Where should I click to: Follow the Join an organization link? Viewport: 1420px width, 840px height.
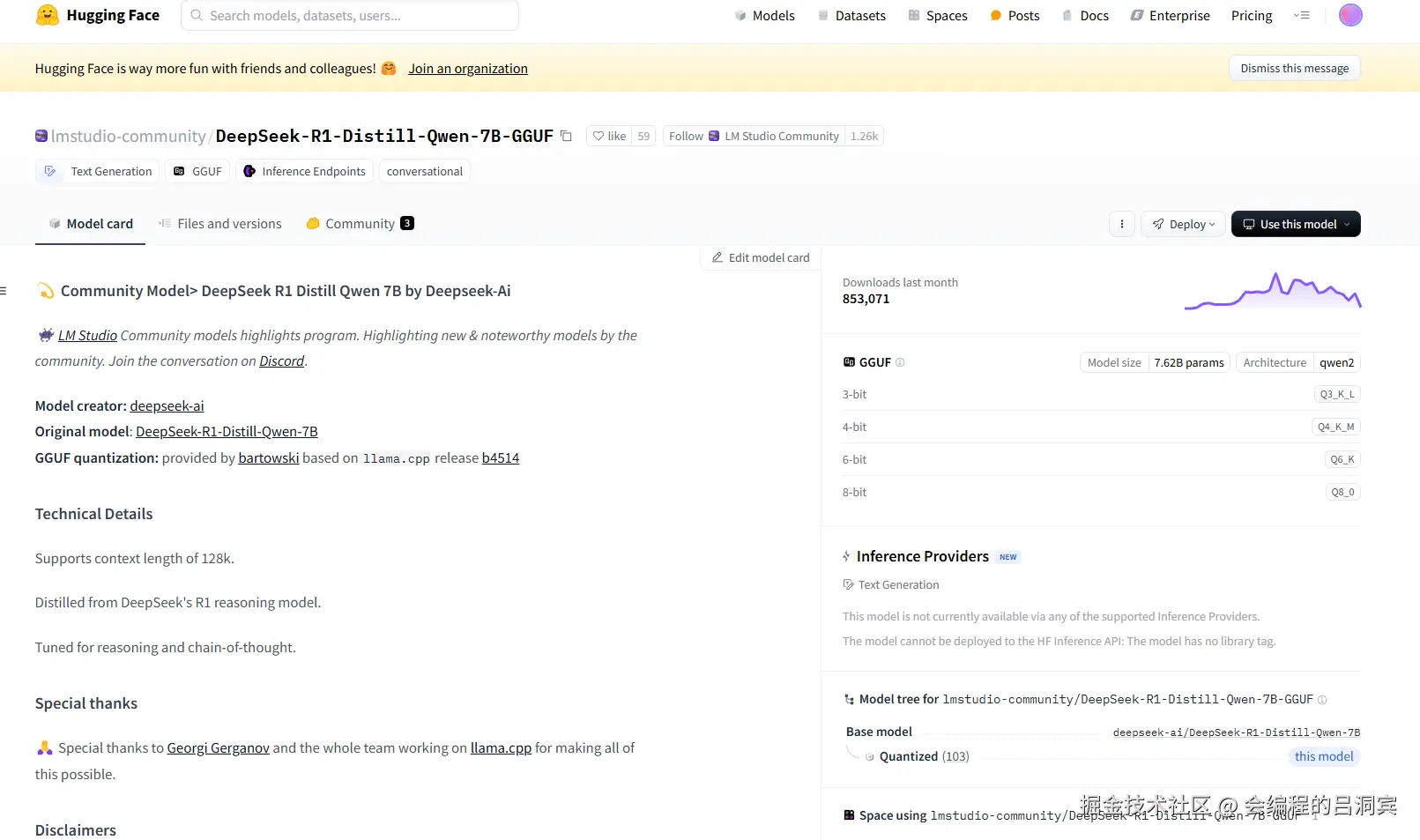pos(468,68)
